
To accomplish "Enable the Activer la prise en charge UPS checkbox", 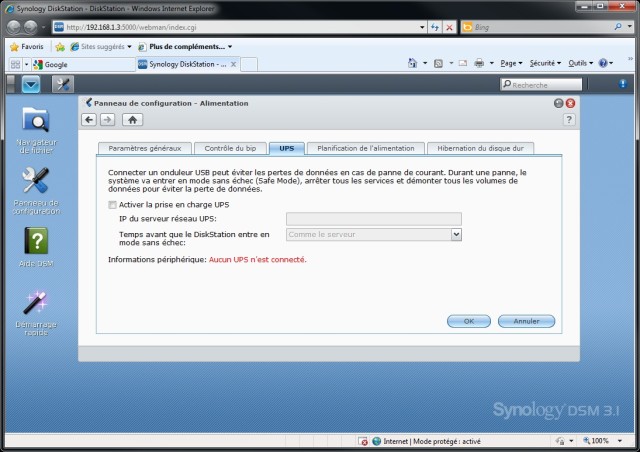I will pos(113,205).
